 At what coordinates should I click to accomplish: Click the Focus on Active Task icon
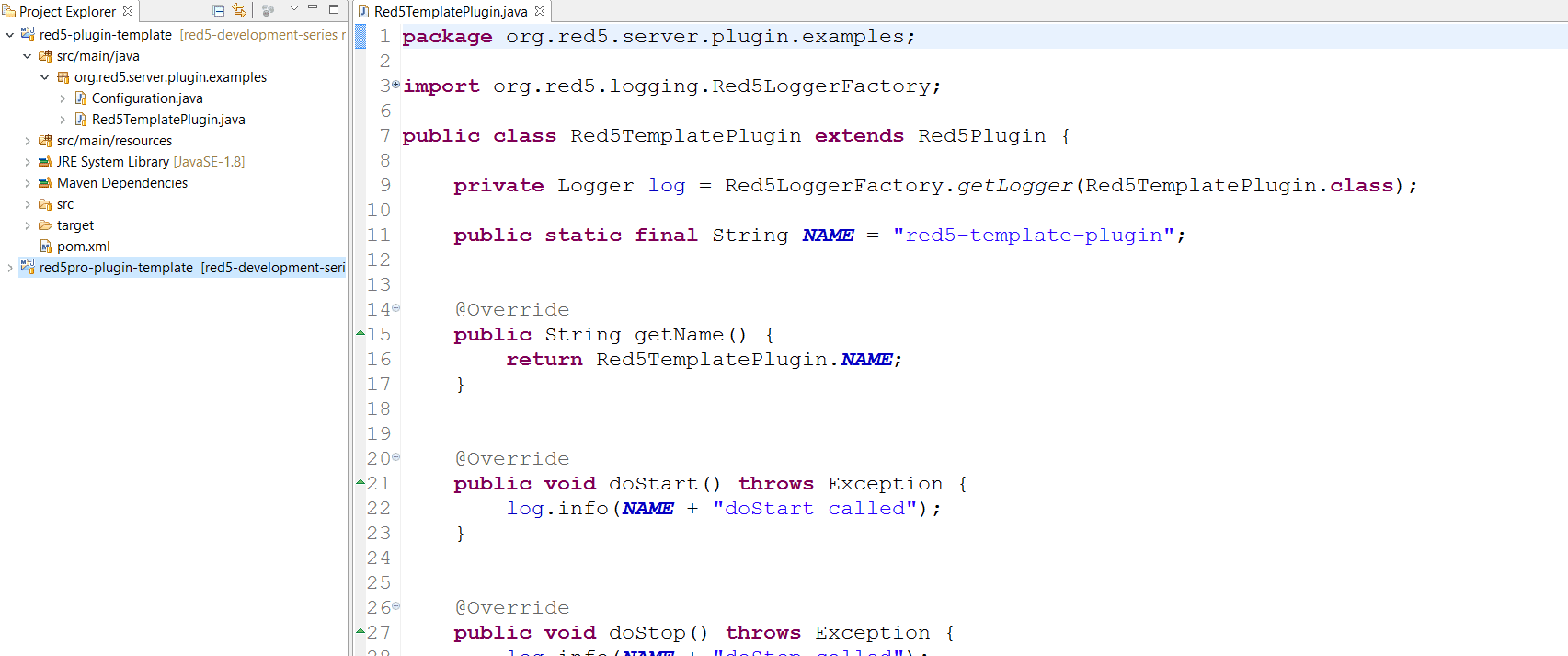(269, 10)
